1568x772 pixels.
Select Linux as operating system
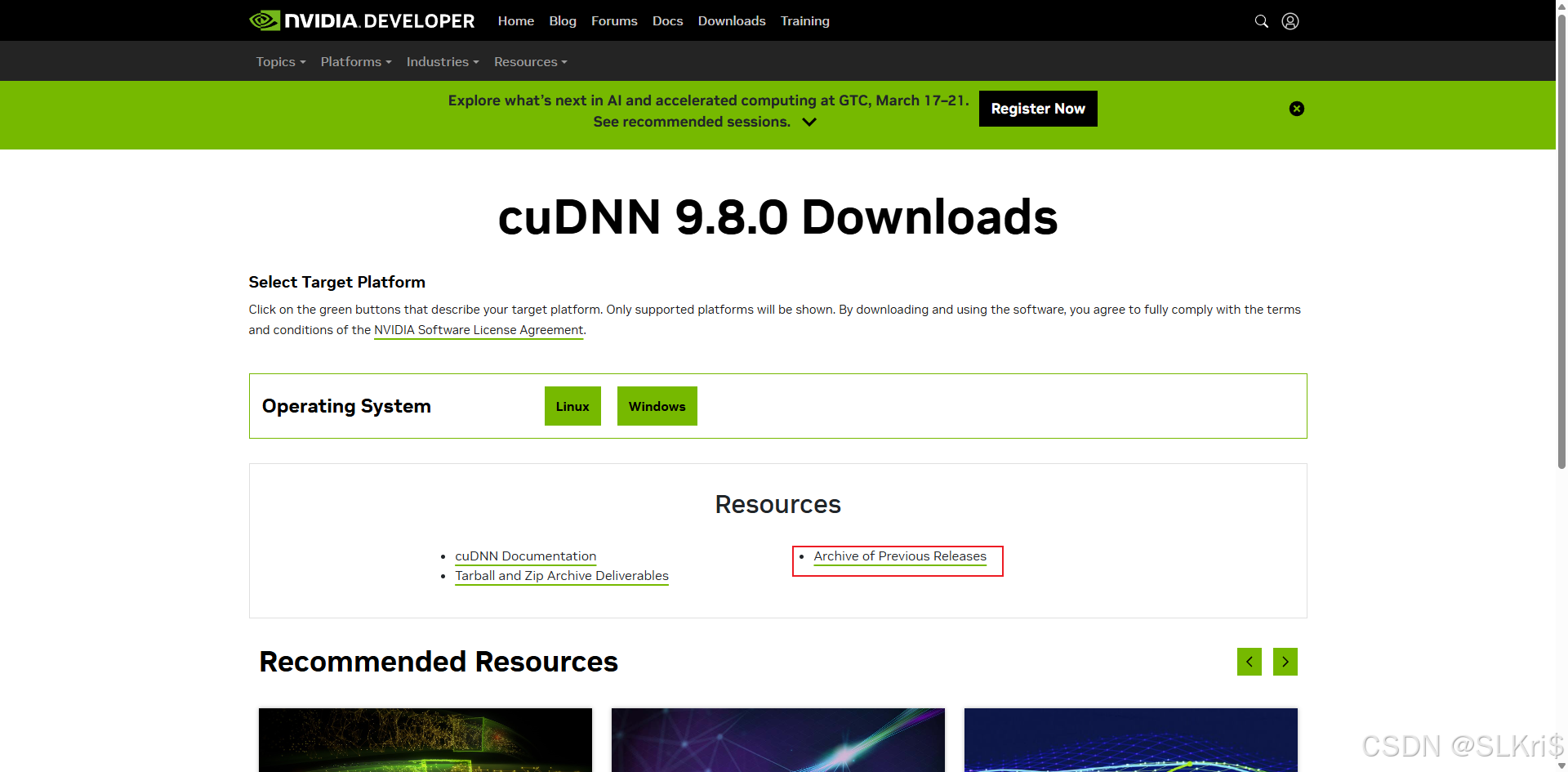(x=572, y=406)
